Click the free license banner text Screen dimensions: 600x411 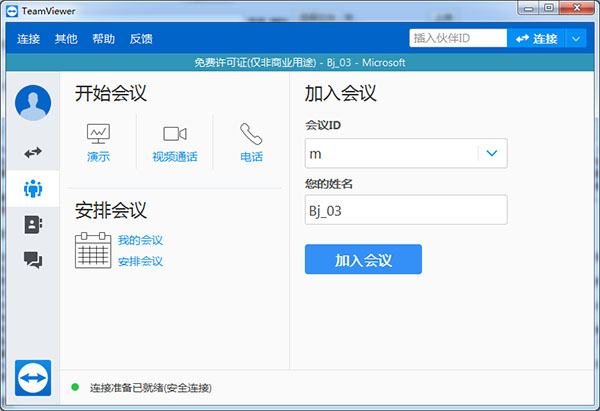[x=300, y=62]
